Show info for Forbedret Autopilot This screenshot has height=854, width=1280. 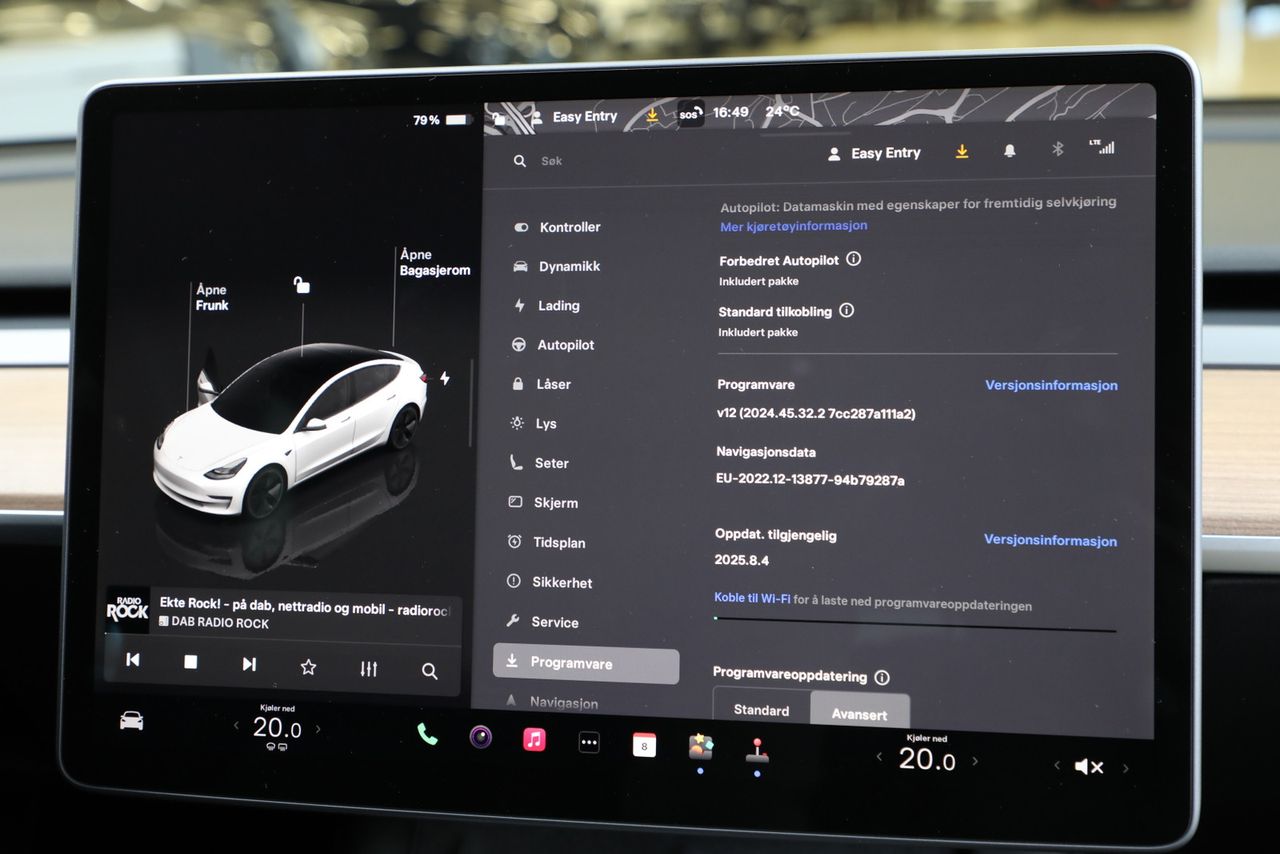(853, 259)
